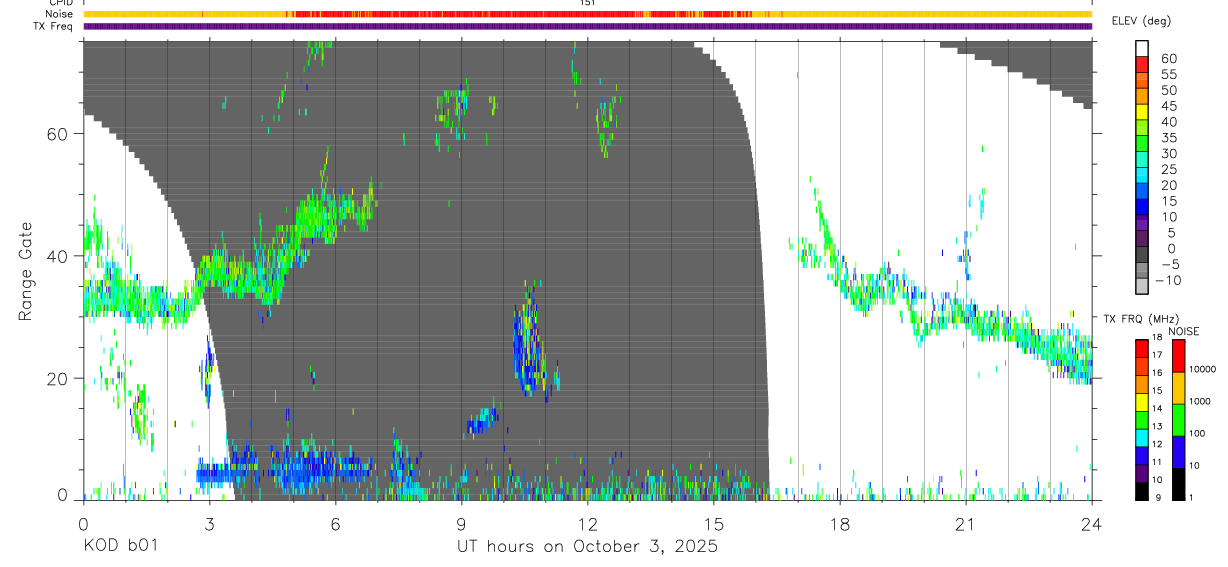The height and width of the screenshot is (567, 1228).
Task: Click the '55' ELEV legend value
Action: tap(1167, 74)
